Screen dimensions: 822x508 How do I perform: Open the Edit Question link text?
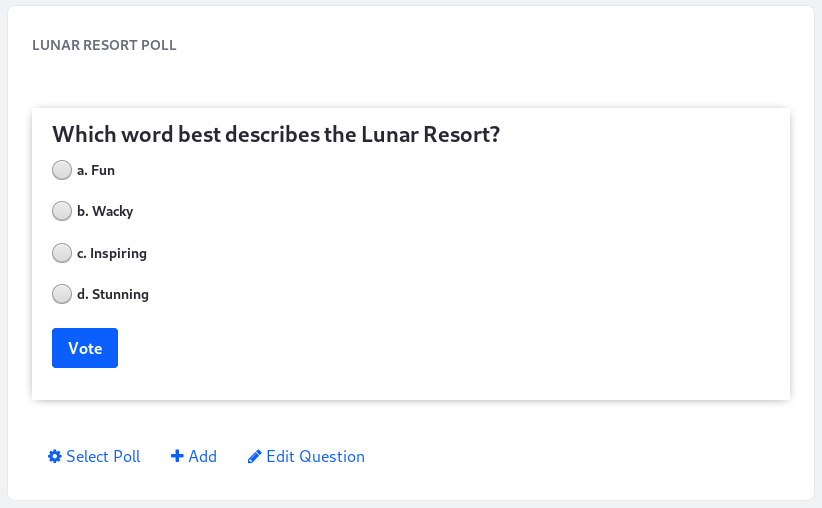(316, 457)
